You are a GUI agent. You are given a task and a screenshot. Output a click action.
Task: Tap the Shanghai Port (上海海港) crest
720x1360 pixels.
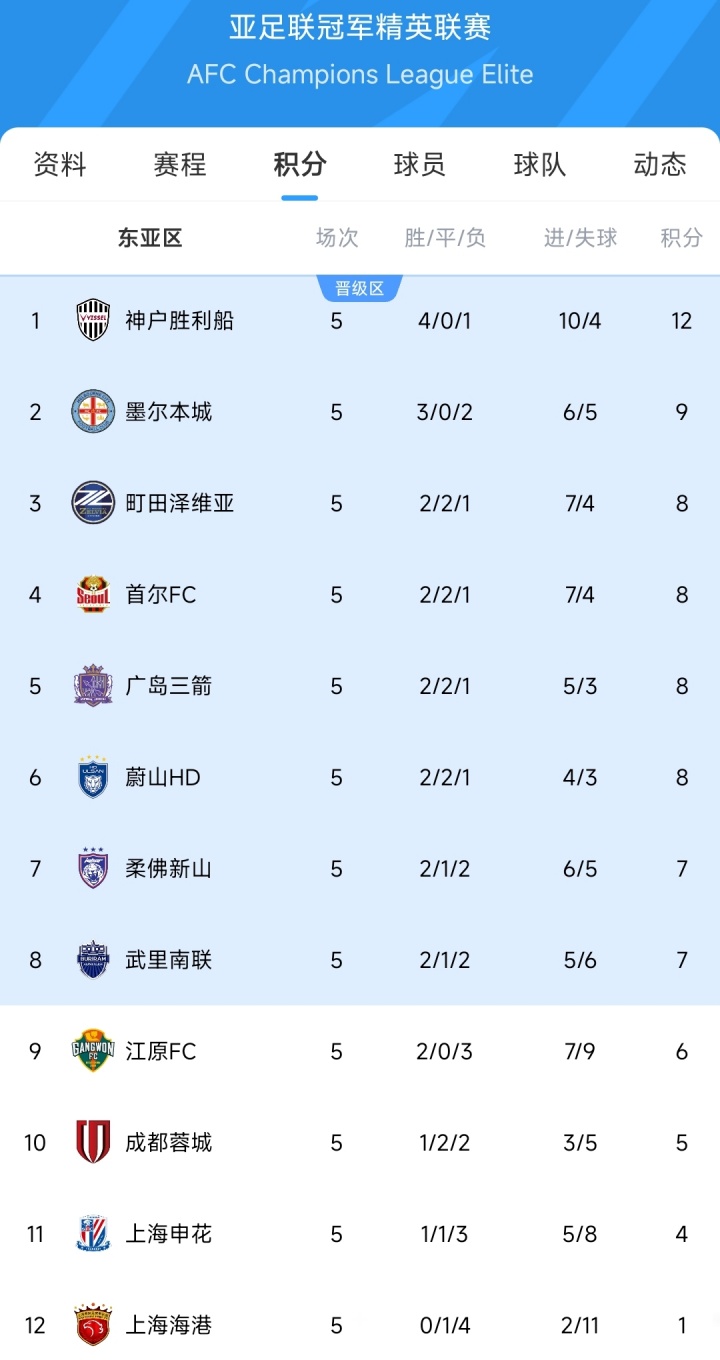(x=93, y=1325)
